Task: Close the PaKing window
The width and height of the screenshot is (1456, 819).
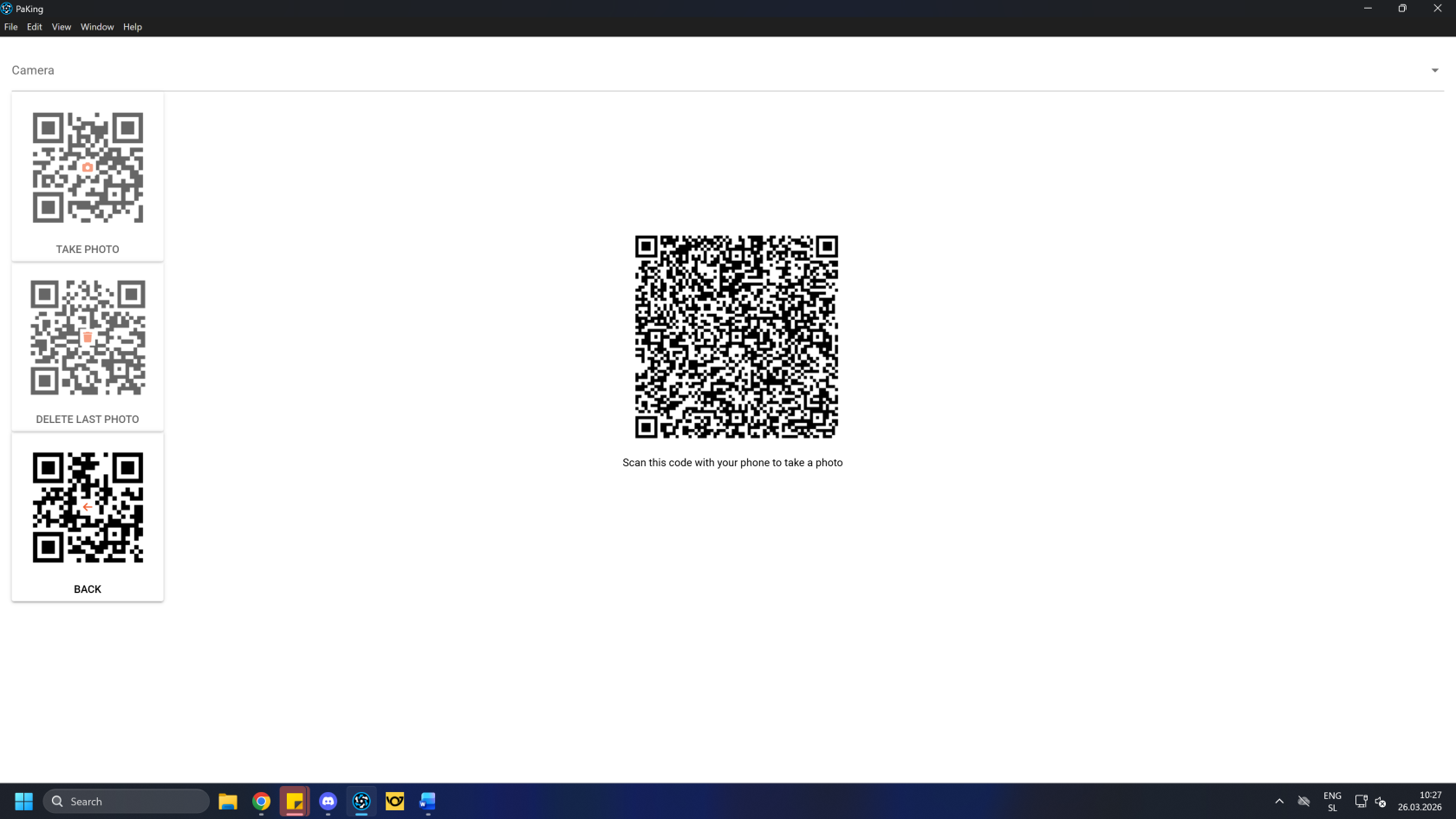Action: click(1437, 9)
